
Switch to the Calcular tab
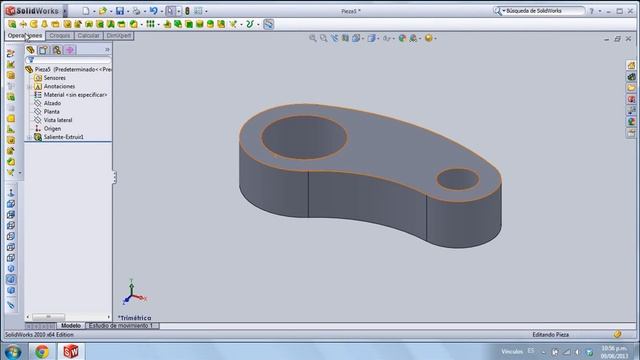pos(88,36)
